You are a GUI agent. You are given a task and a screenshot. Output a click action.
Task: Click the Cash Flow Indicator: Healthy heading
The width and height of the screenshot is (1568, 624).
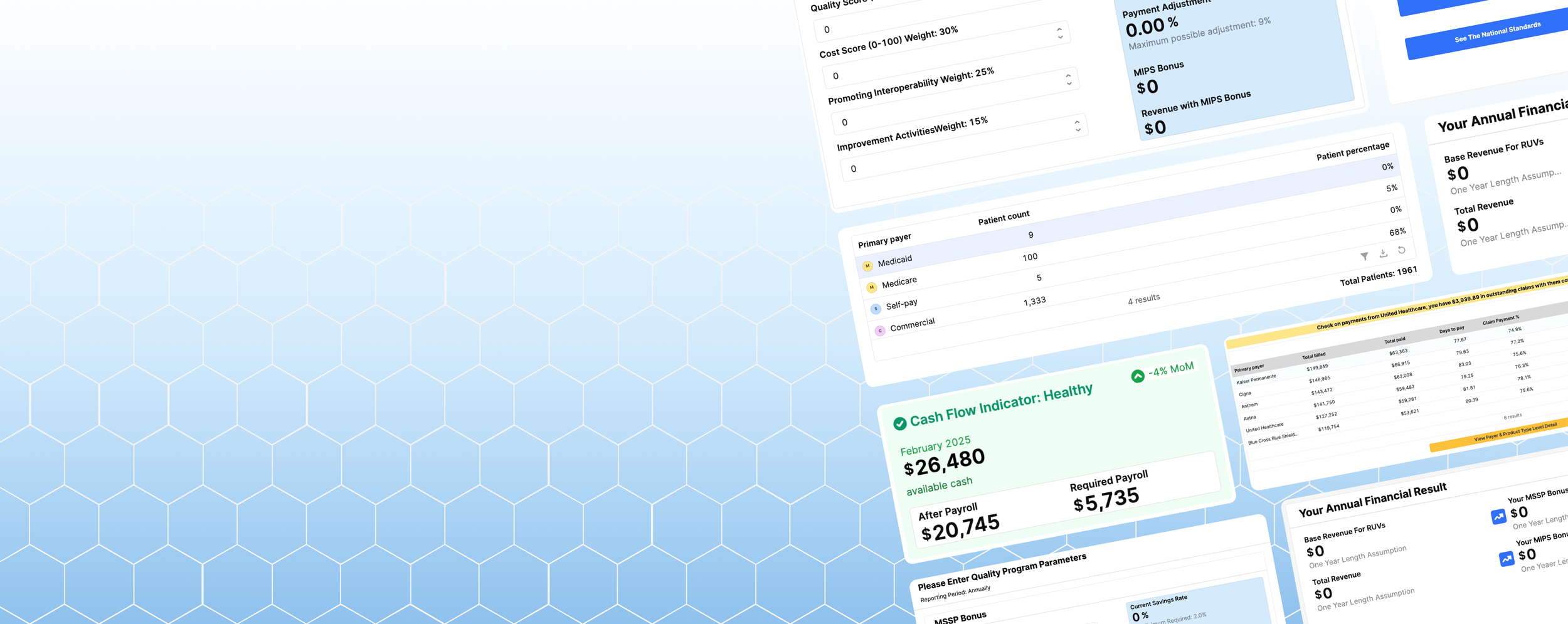point(1001,406)
